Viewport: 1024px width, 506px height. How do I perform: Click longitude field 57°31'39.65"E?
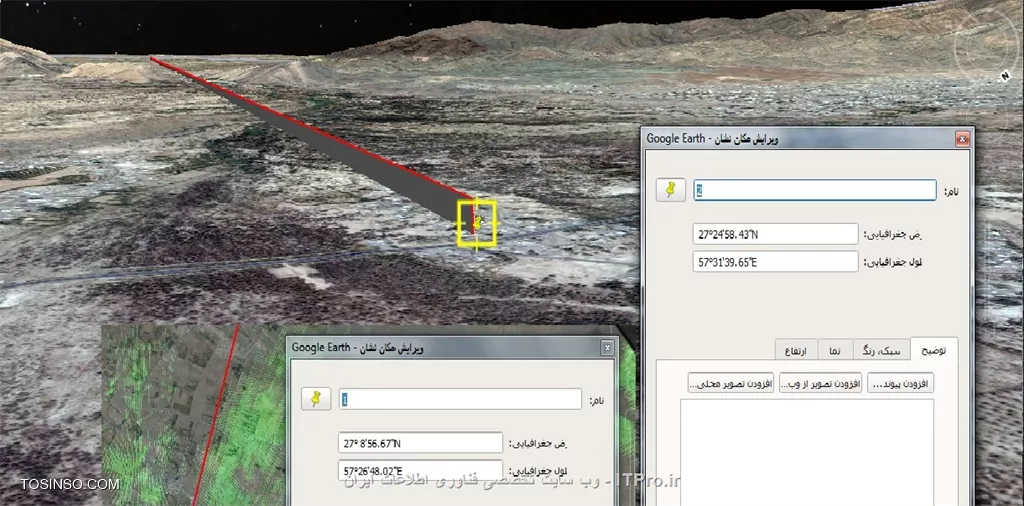click(775, 262)
